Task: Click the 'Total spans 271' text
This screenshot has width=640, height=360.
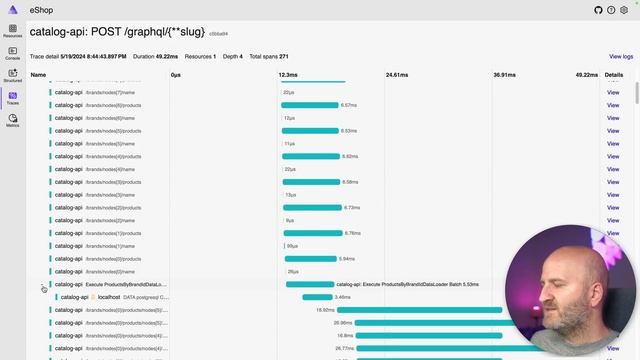Action: [x=269, y=56]
